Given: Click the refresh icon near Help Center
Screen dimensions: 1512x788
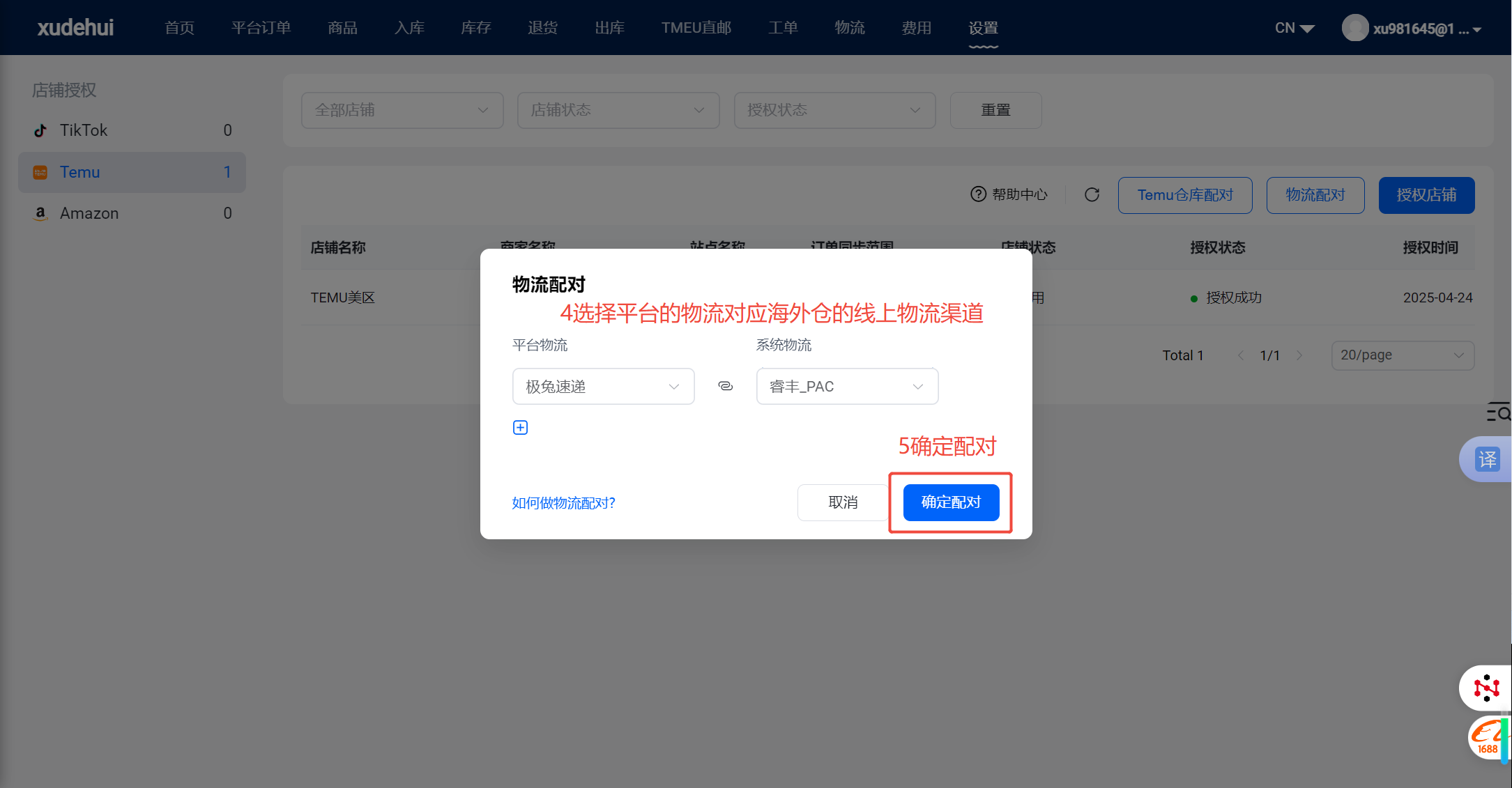Looking at the screenshot, I should pyautogui.click(x=1092, y=194).
